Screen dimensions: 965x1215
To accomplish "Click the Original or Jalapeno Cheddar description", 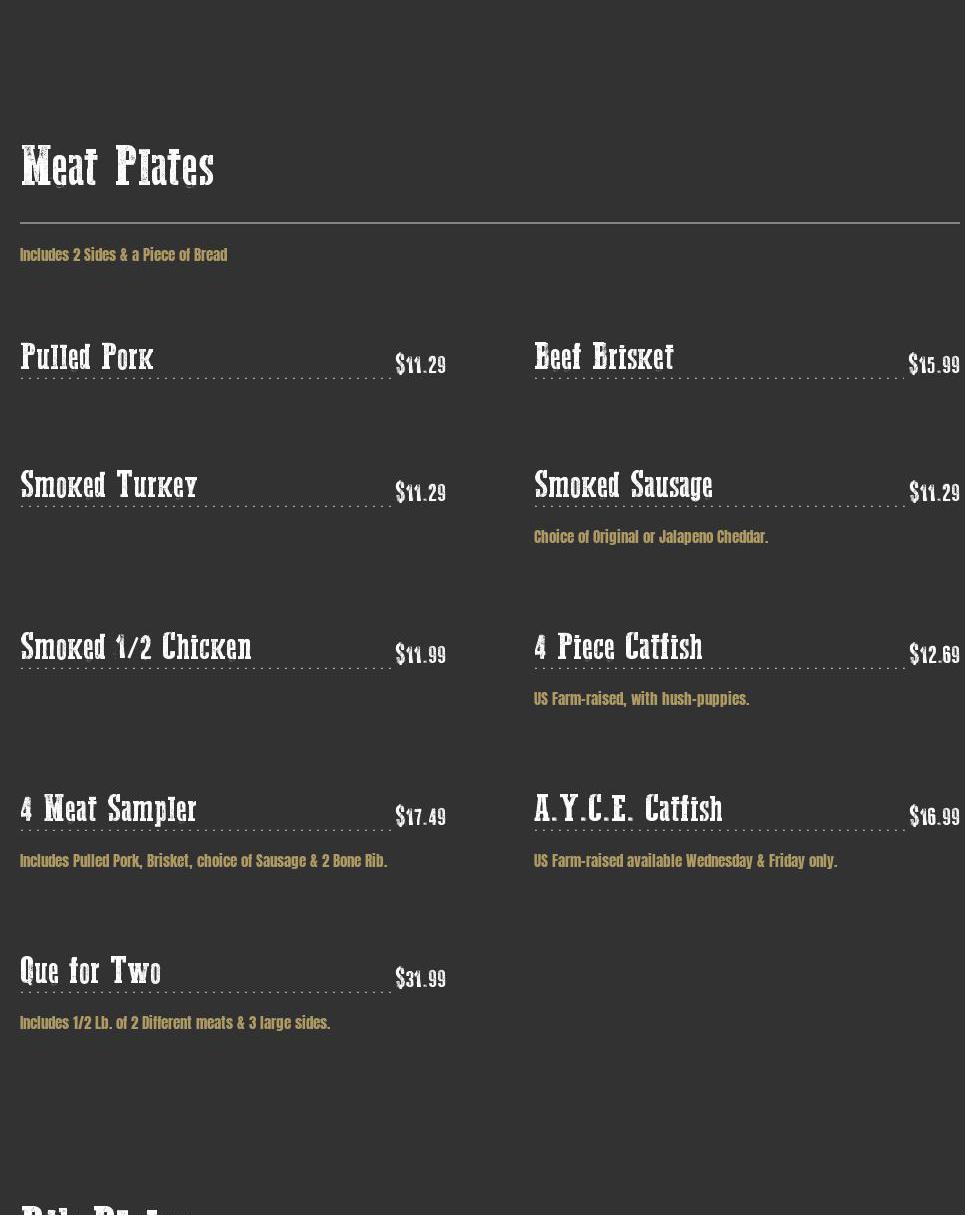I will coord(651,537).
